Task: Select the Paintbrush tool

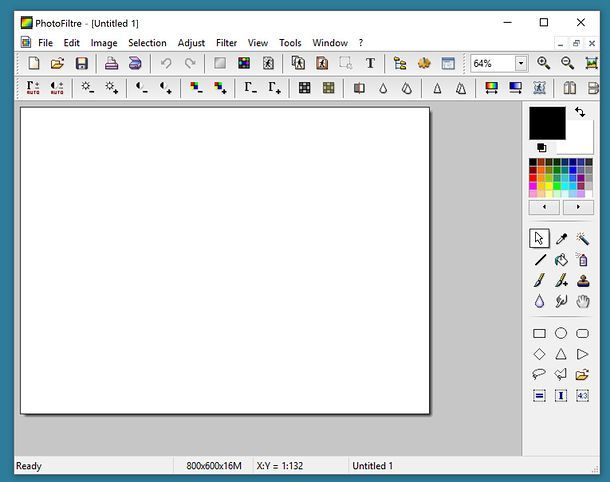Action: [x=539, y=280]
